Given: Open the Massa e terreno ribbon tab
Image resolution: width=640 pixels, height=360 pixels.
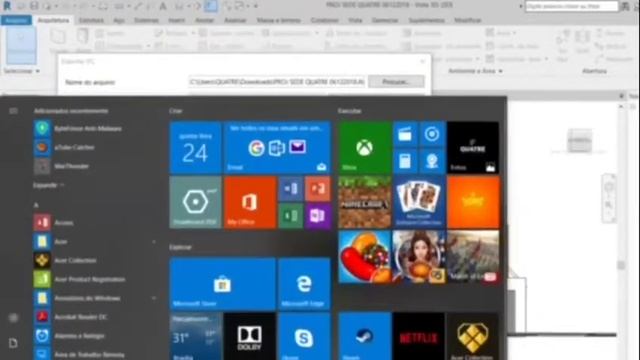Looking at the screenshot, I should (279, 20).
